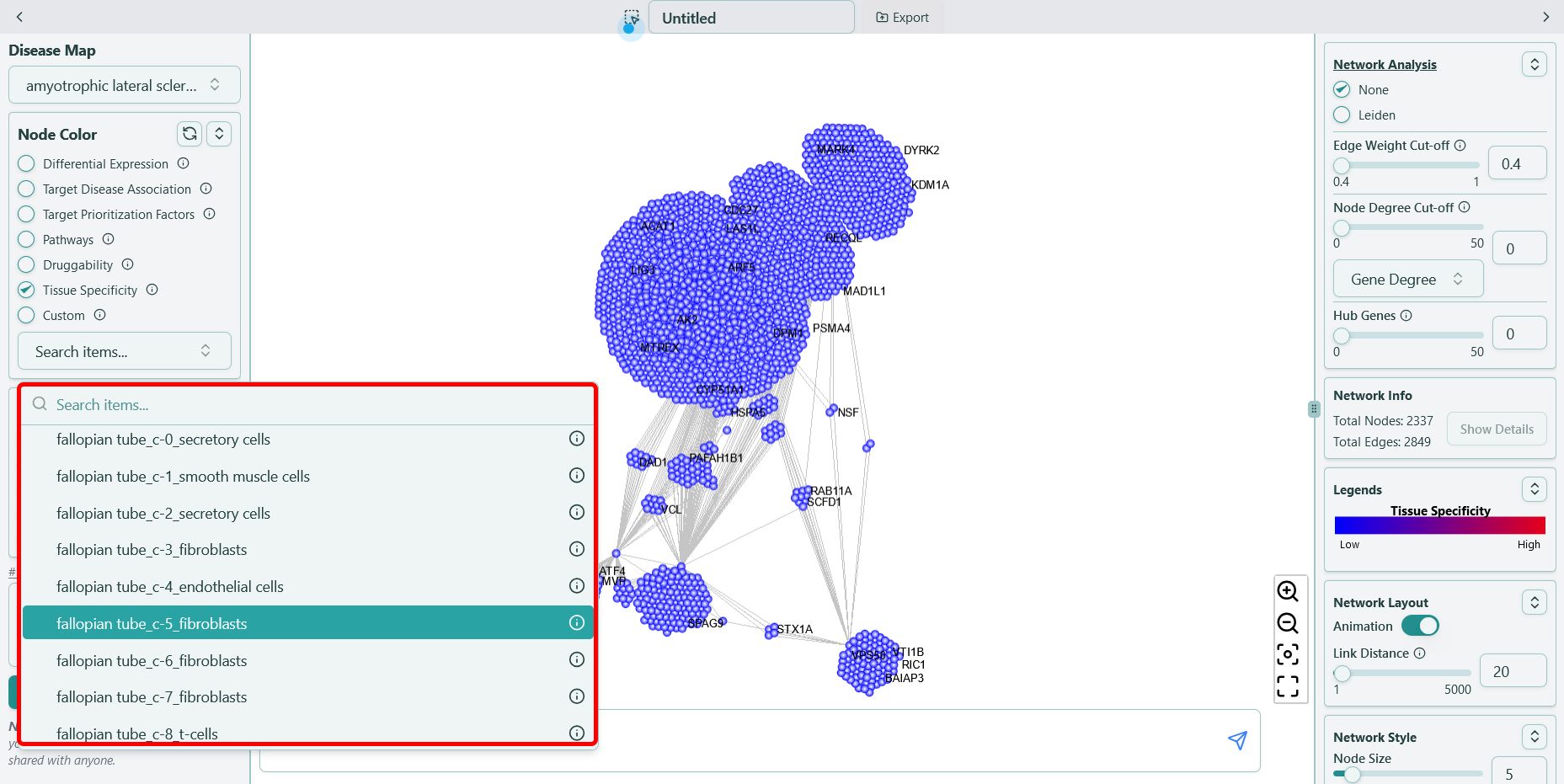Viewport: 1564px width, 784px height.
Task: Click the zoom in magnifier icon
Action: 1288,592
